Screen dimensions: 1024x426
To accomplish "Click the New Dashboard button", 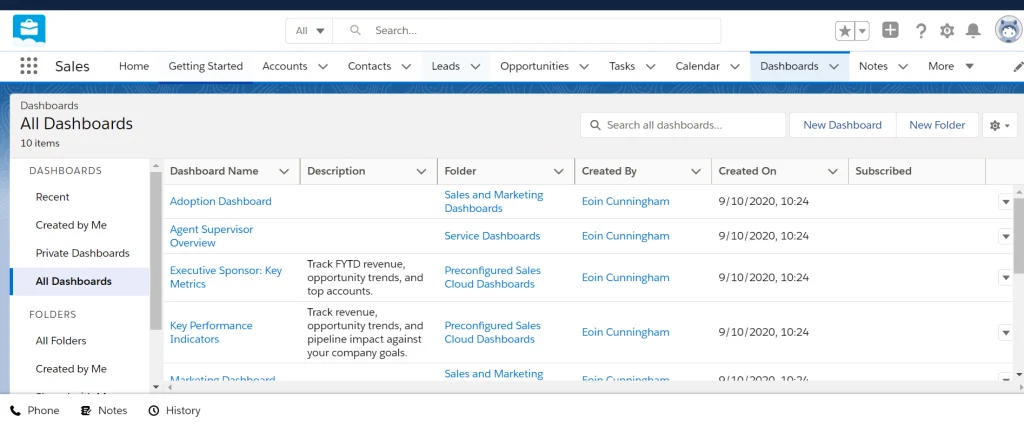I will [x=842, y=125].
